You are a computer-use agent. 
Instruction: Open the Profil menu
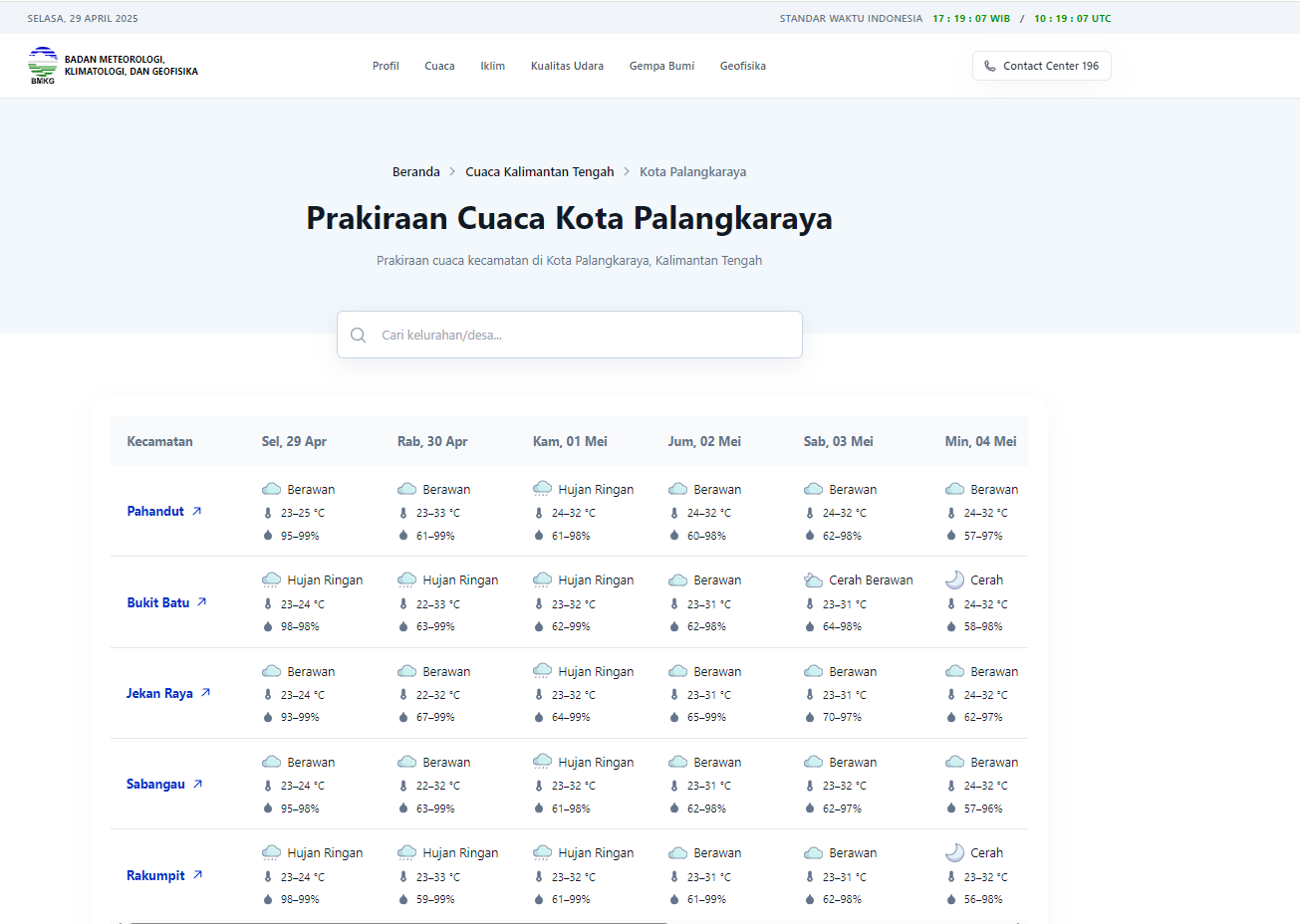point(386,67)
